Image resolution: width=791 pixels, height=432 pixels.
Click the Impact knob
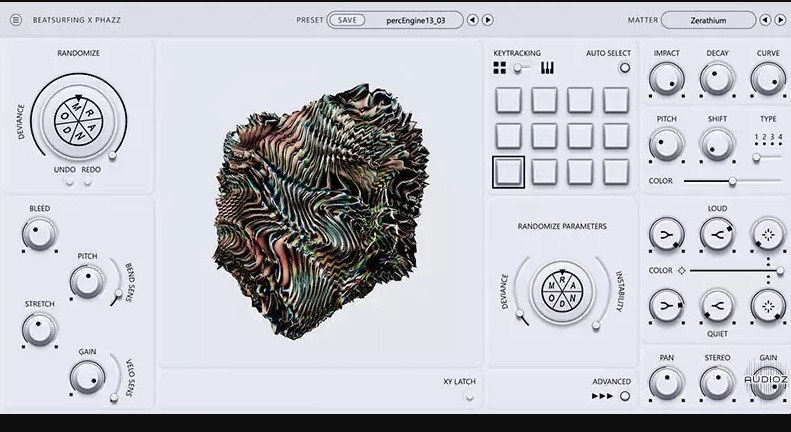(x=666, y=79)
